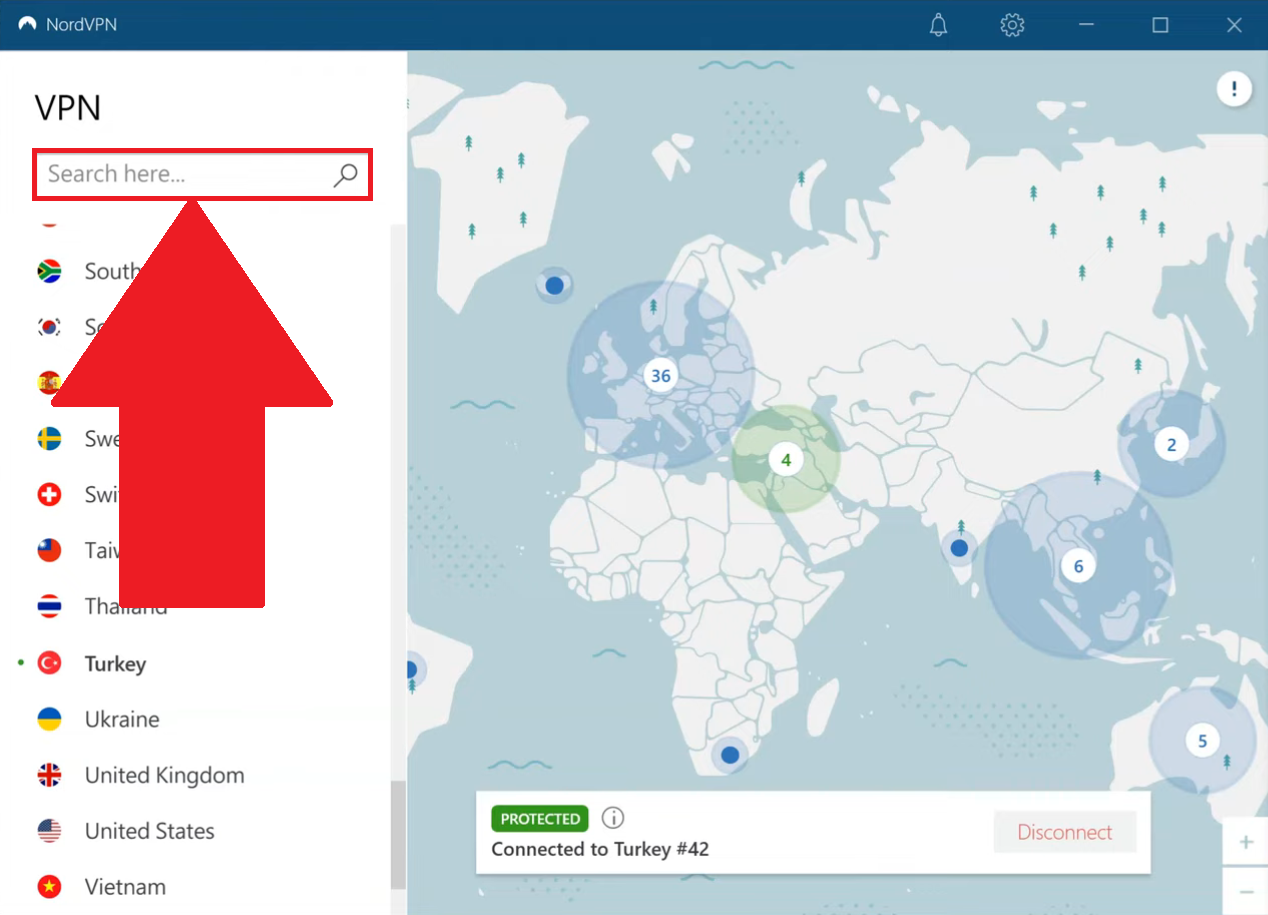Viewport: 1268px width, 915px height.
Task: Click the Vietnam flag icon
Action: click(49, 887)
